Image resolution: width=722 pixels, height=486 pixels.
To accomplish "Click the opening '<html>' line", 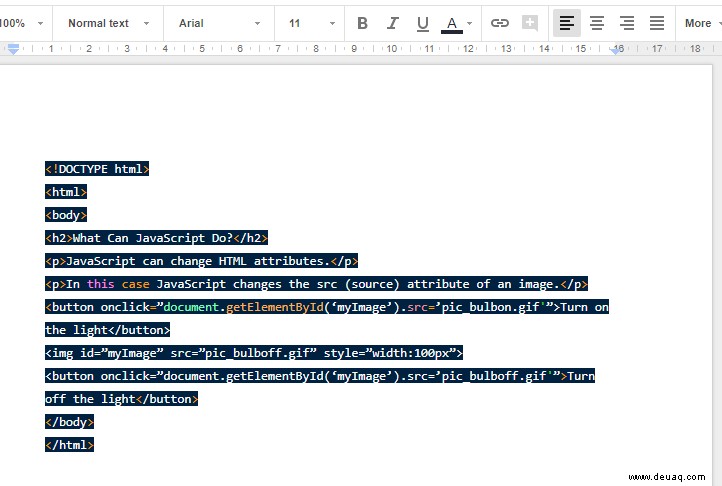I will [x=66, y=192].
